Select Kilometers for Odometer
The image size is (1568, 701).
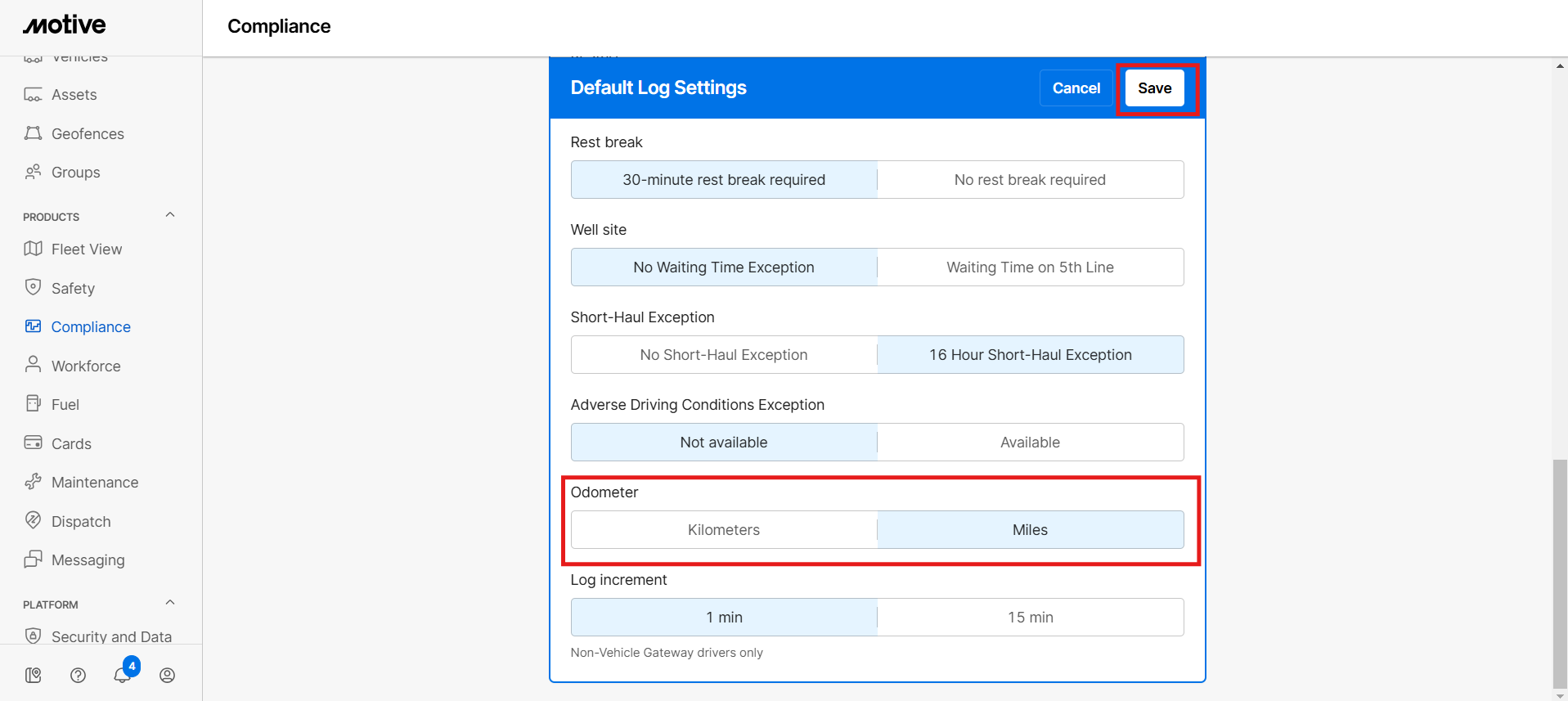tap(723, 530)
